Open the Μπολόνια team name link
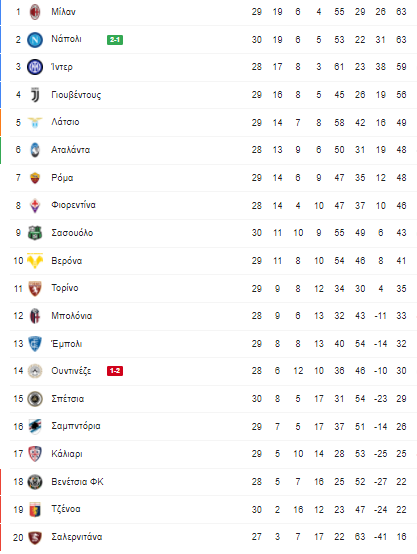This screenshot has height=554, width=417. click(x=71, y=316)
